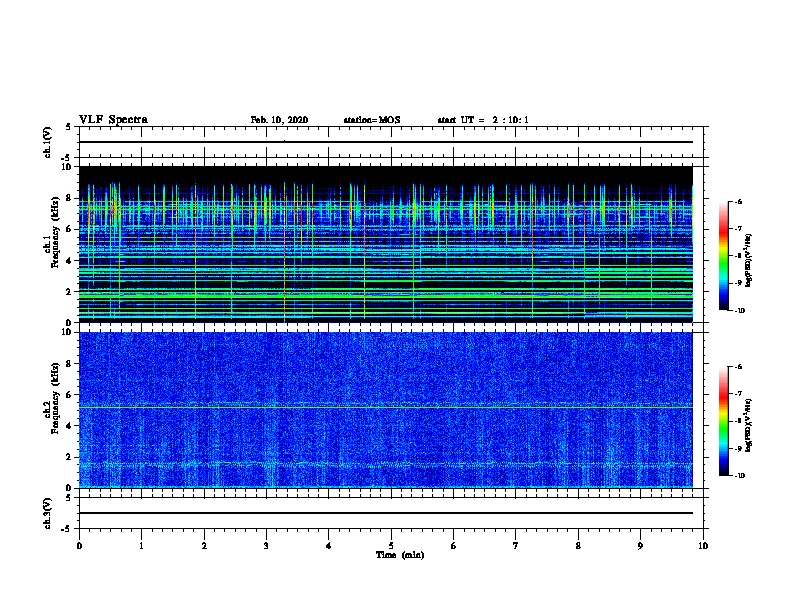
Task: Click the "Time (min)" x-axis label
Action: [x=400, y=555]
